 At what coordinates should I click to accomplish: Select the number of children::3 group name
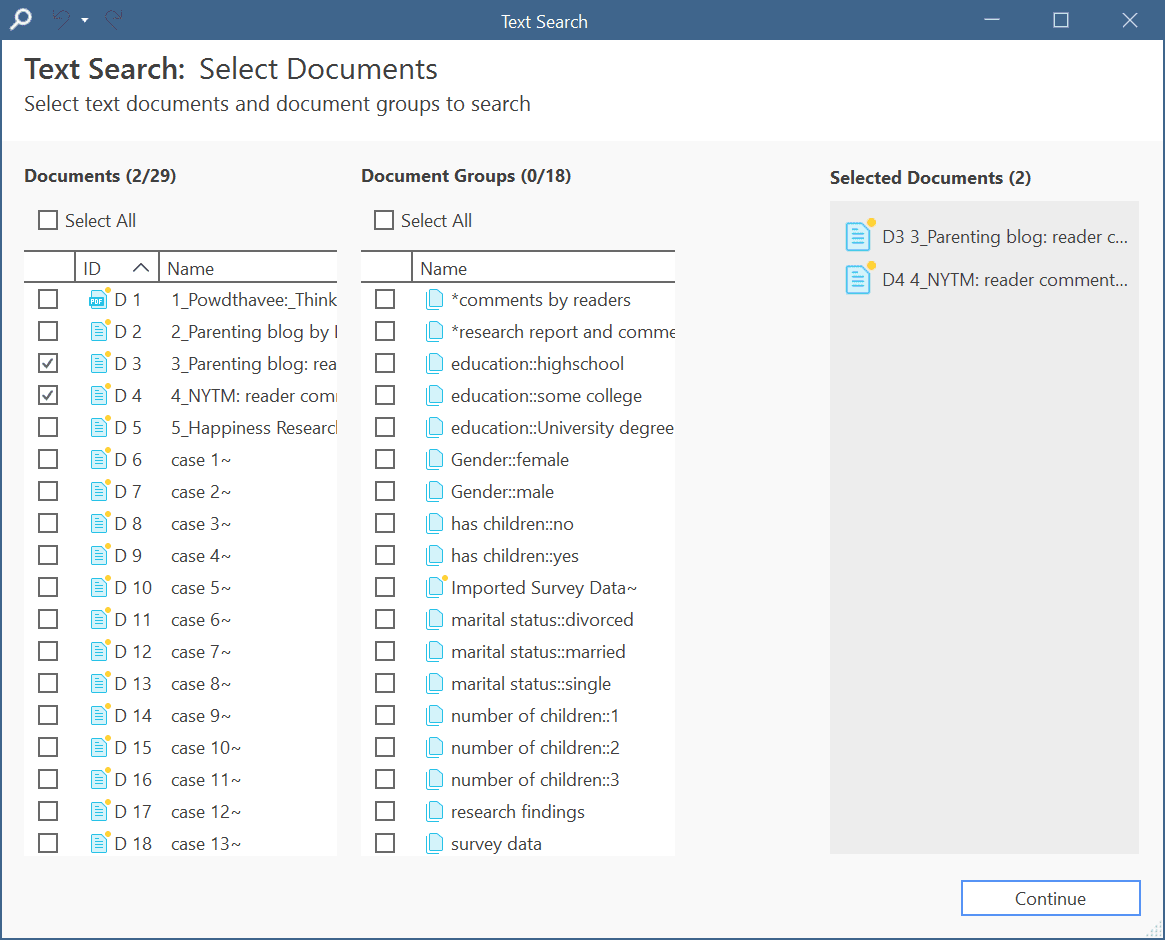click(535, 779)
